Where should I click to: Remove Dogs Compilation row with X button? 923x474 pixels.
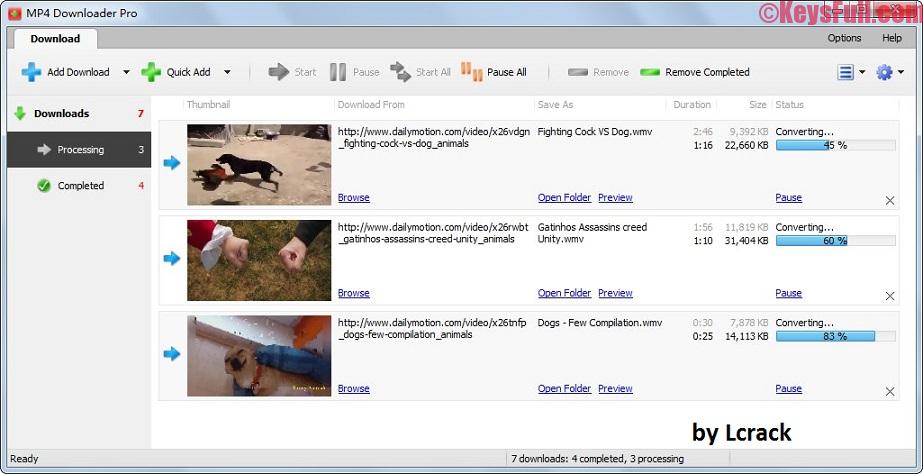click(890, 392)
